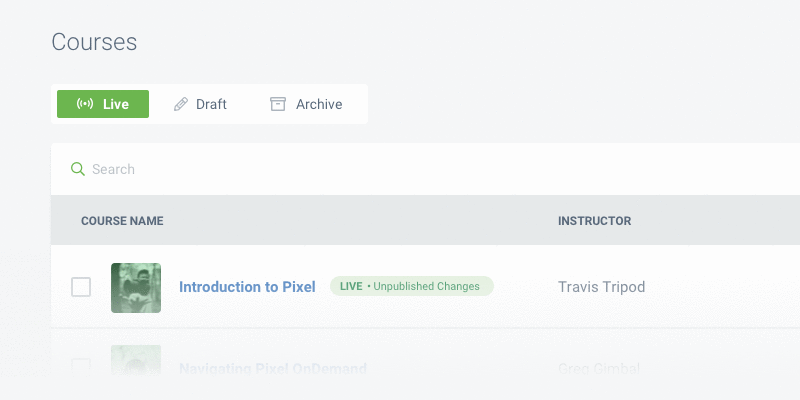
Task: Click the LIVE Unpublished Changes status badge
Action: [411, 286]
